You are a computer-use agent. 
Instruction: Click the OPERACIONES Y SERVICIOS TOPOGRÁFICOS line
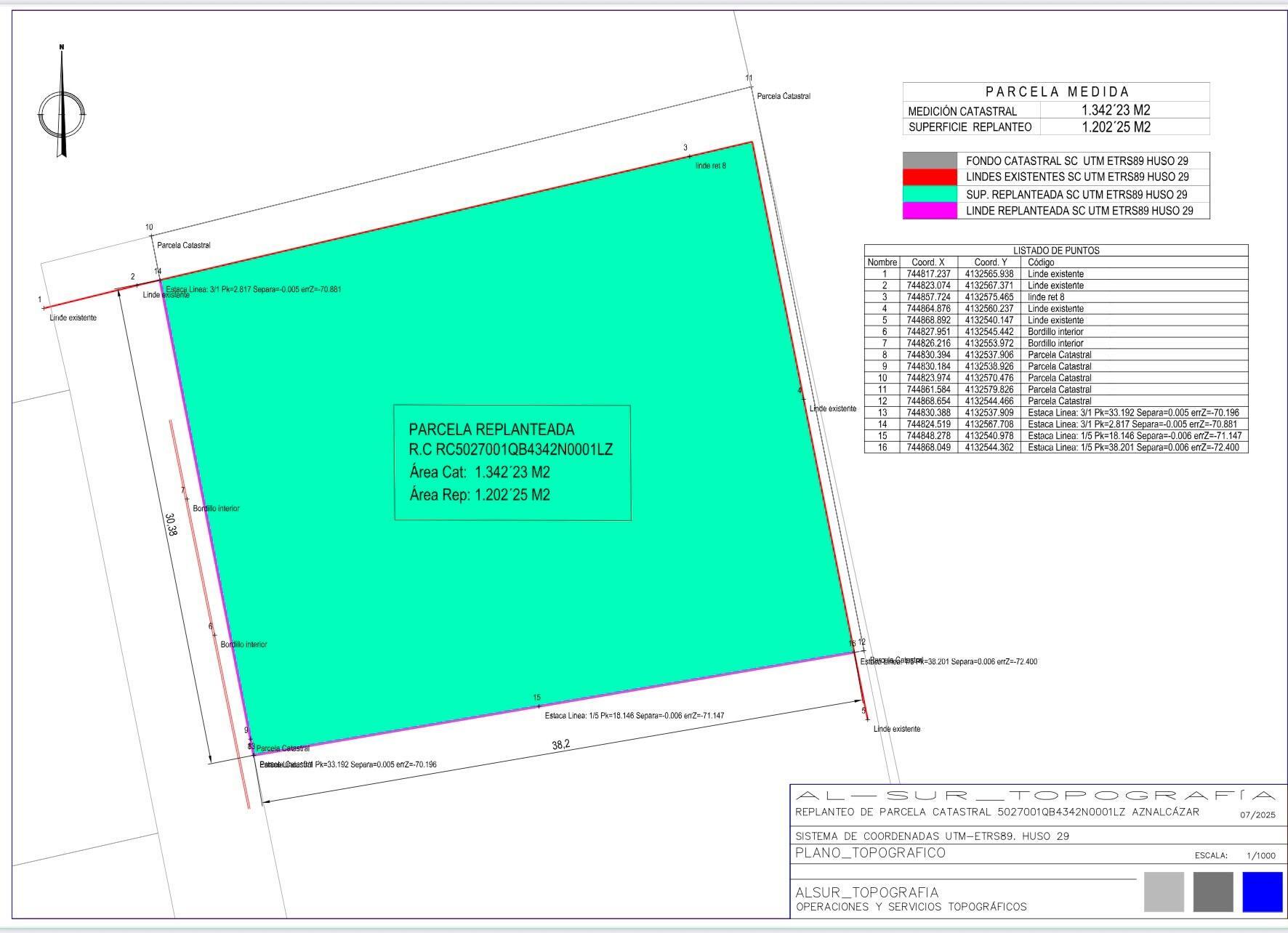tap(911, 907)
